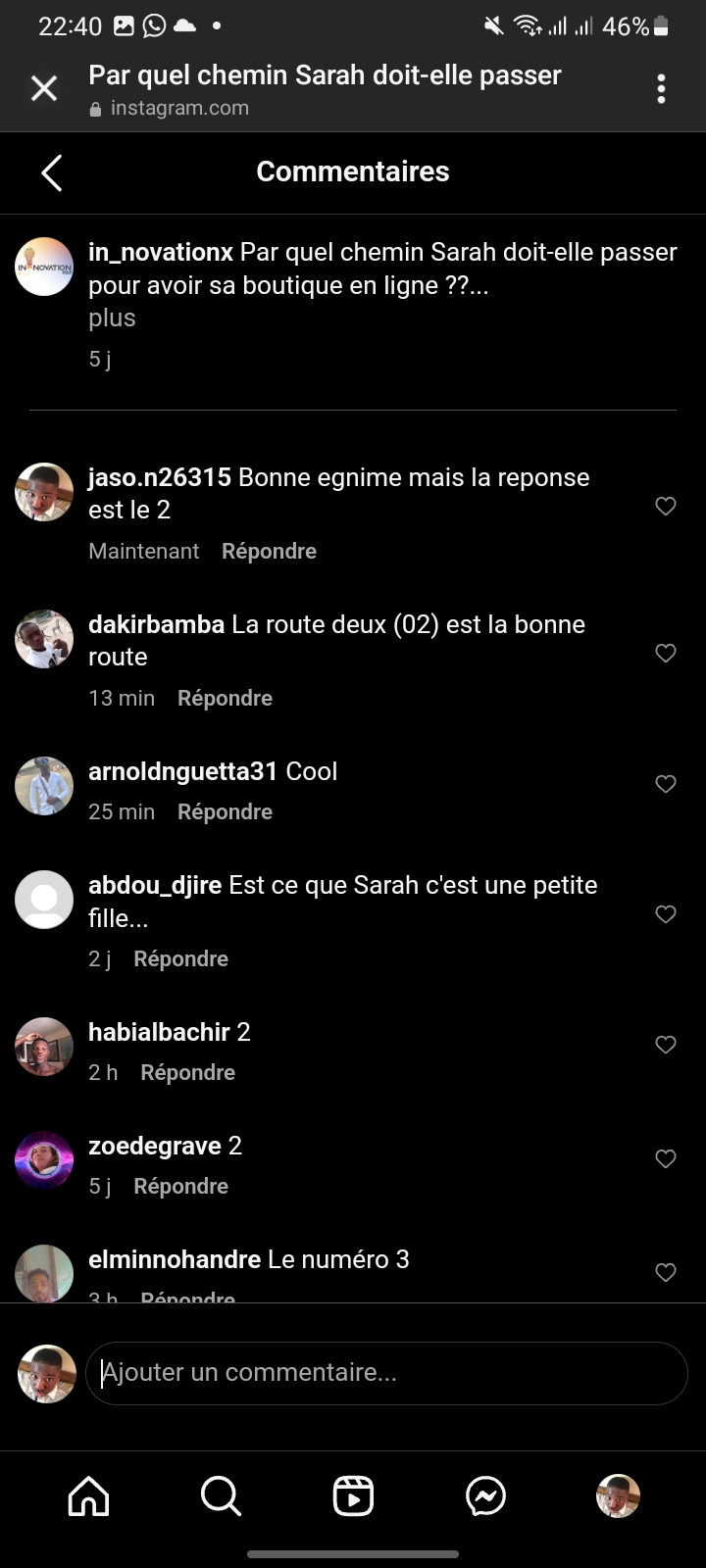Screen dimensions: 706x1568
Task: Open the three-dot browser menu
Action: coord(662,89)
